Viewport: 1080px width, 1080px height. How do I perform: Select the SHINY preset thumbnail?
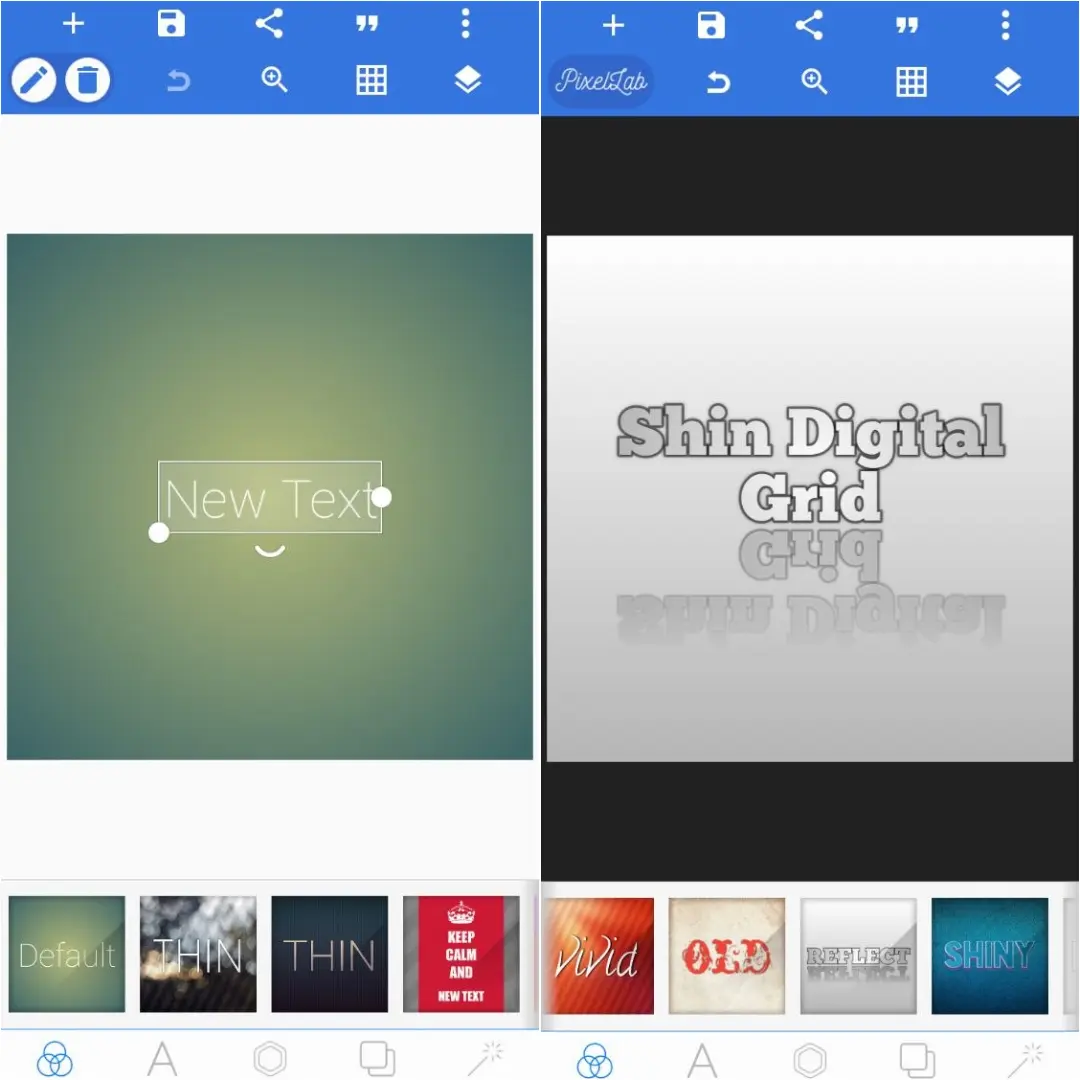[990, 956]
